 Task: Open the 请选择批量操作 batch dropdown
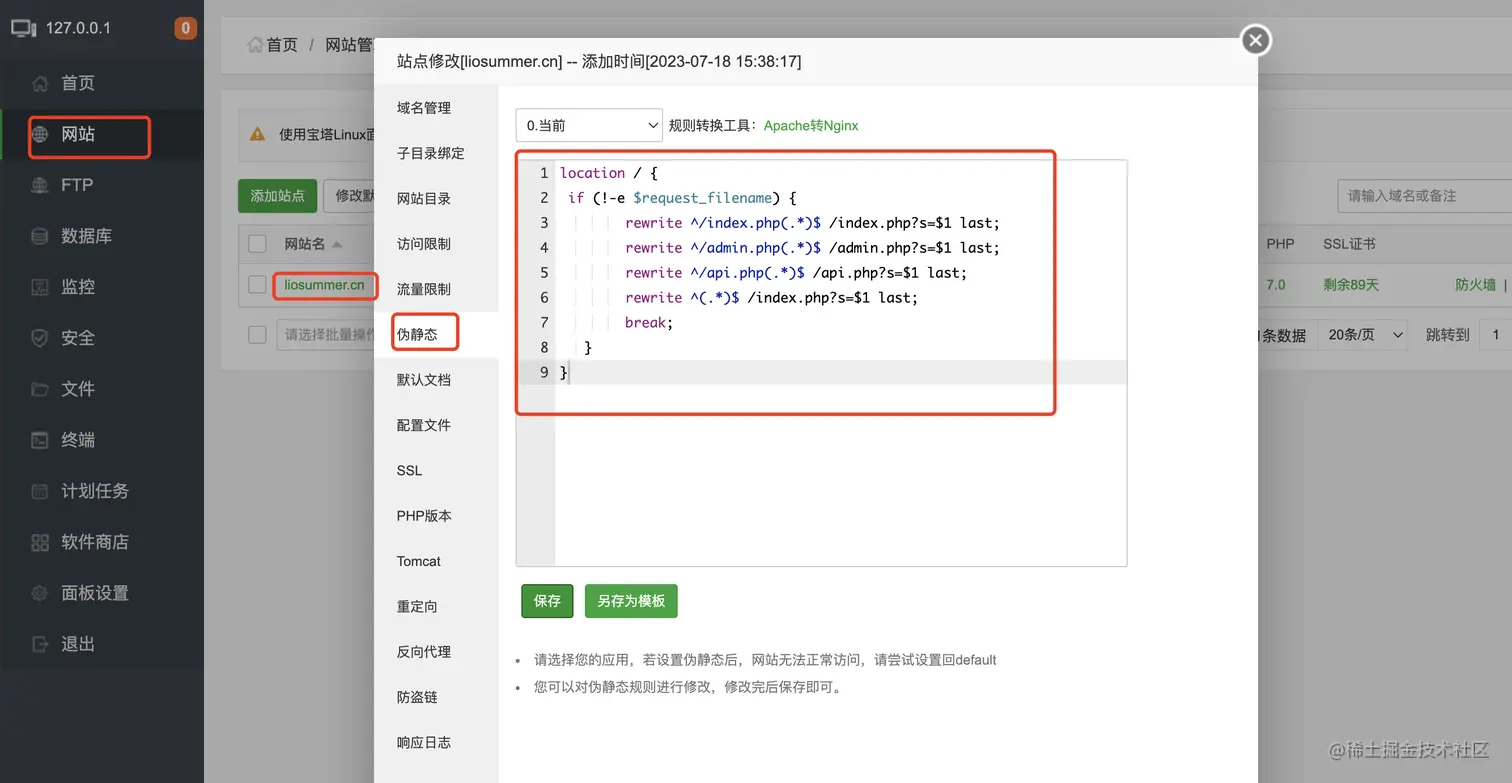326,335
